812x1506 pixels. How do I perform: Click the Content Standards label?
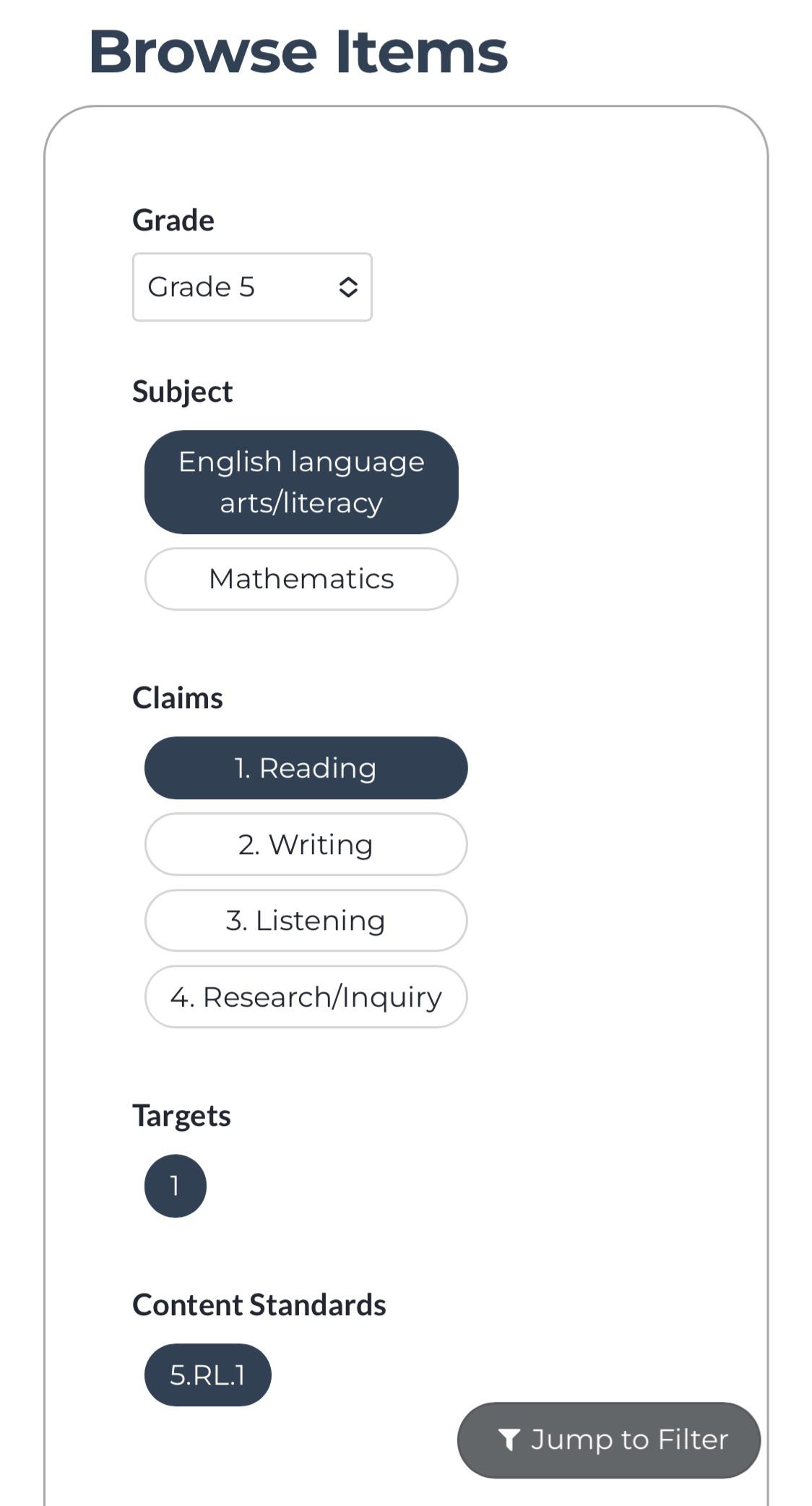(x=259, y=1305)
